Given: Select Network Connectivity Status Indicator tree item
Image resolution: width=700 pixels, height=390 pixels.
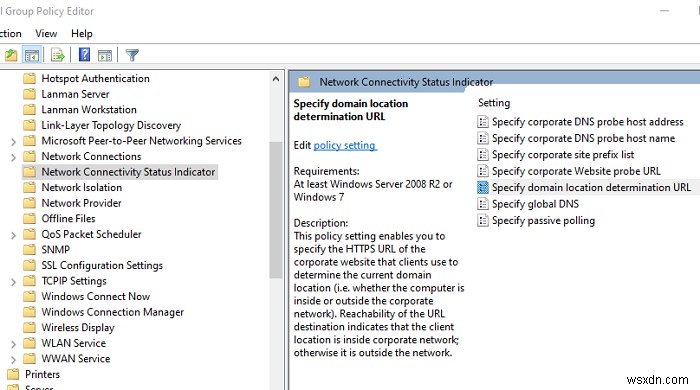Looking at the screenshot, I should pyautogui.click(x=120, y=172).
